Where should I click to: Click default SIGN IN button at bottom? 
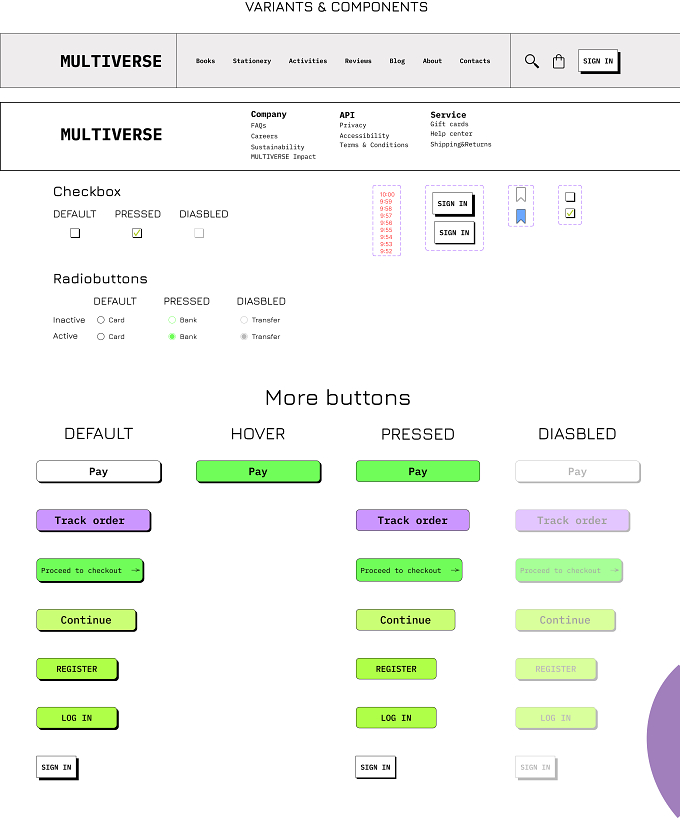click(x=57, y=767)
